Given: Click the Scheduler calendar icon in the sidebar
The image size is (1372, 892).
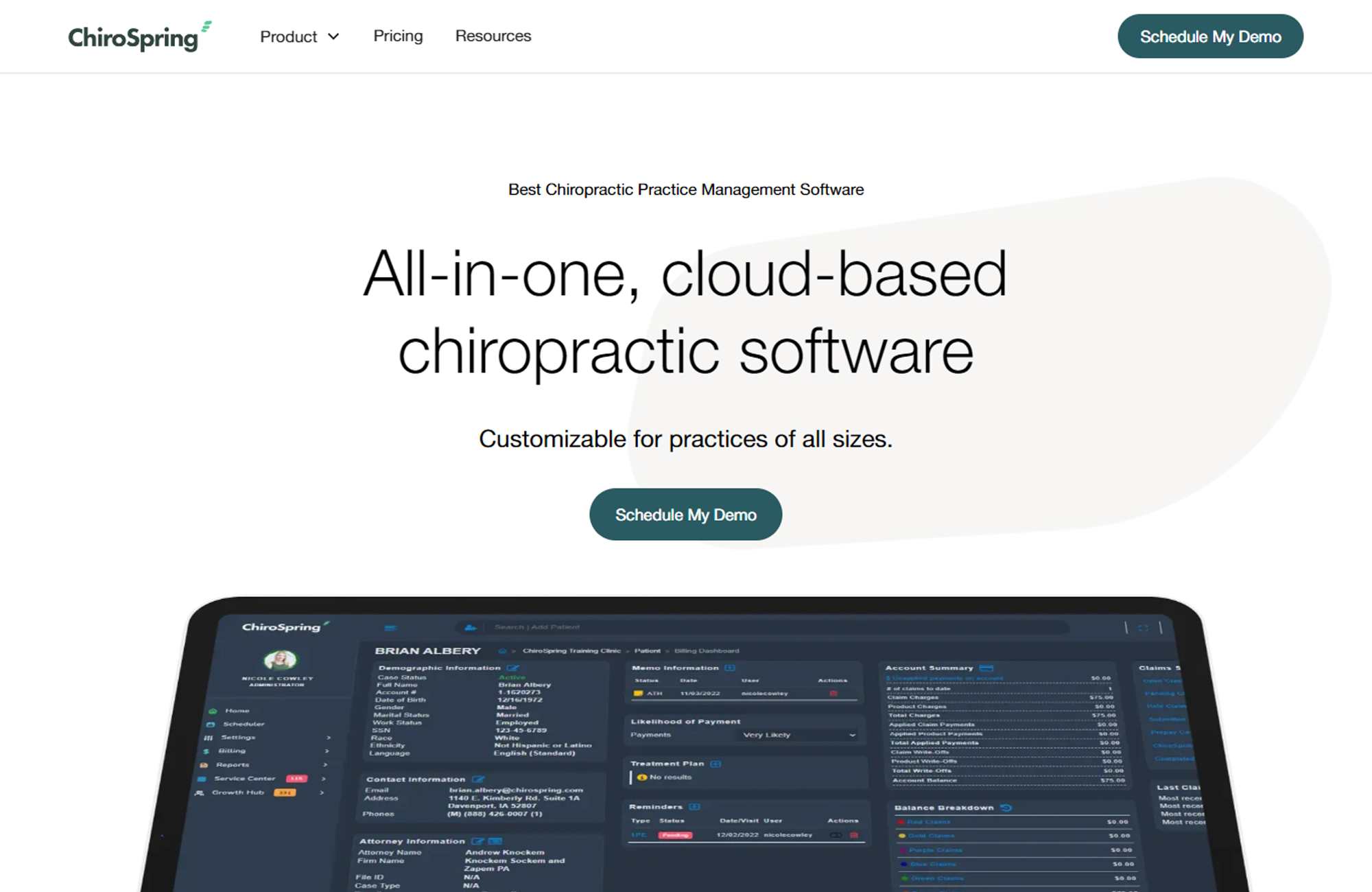Looking at the screenshot, I should click(x=211, y=725).
